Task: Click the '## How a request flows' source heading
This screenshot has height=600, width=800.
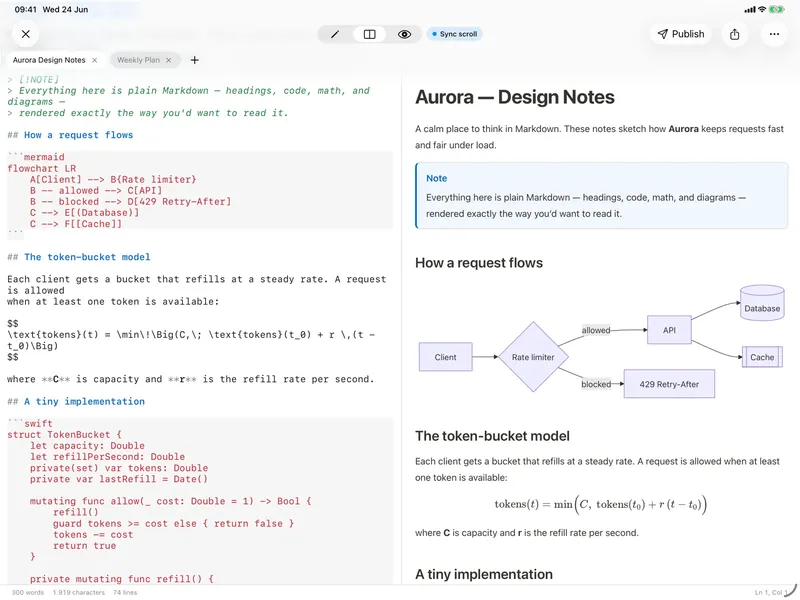Action: click(70, 135)
